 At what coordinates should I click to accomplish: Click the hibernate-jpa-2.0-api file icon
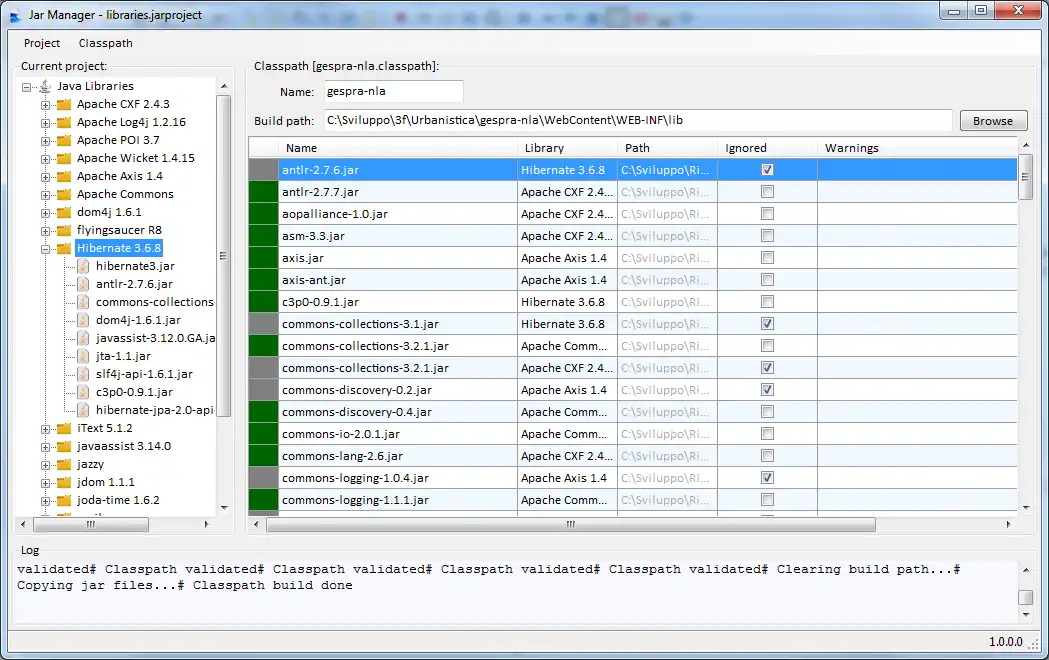click(x=83, y=411)
